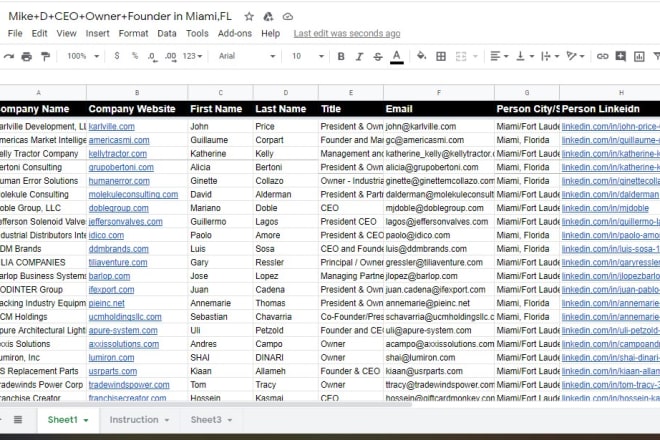Open the Tools menu
Screen dimensions: 660x440
tap(197, 33)
